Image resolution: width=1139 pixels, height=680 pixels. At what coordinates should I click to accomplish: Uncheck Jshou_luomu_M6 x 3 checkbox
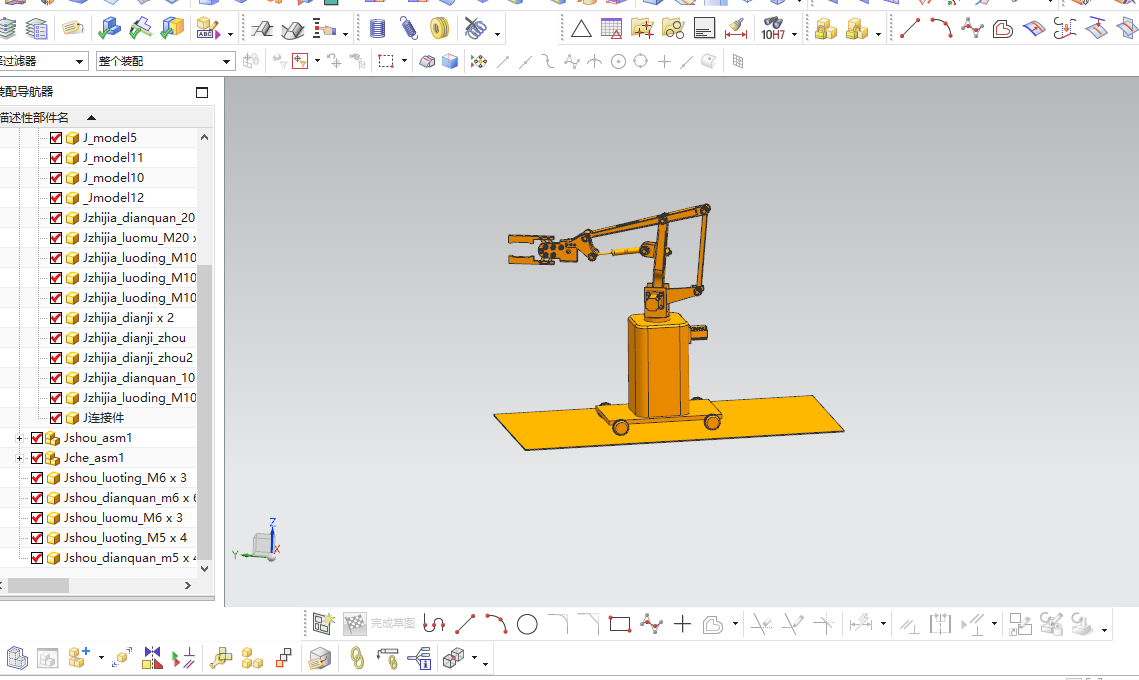(37, 518)
